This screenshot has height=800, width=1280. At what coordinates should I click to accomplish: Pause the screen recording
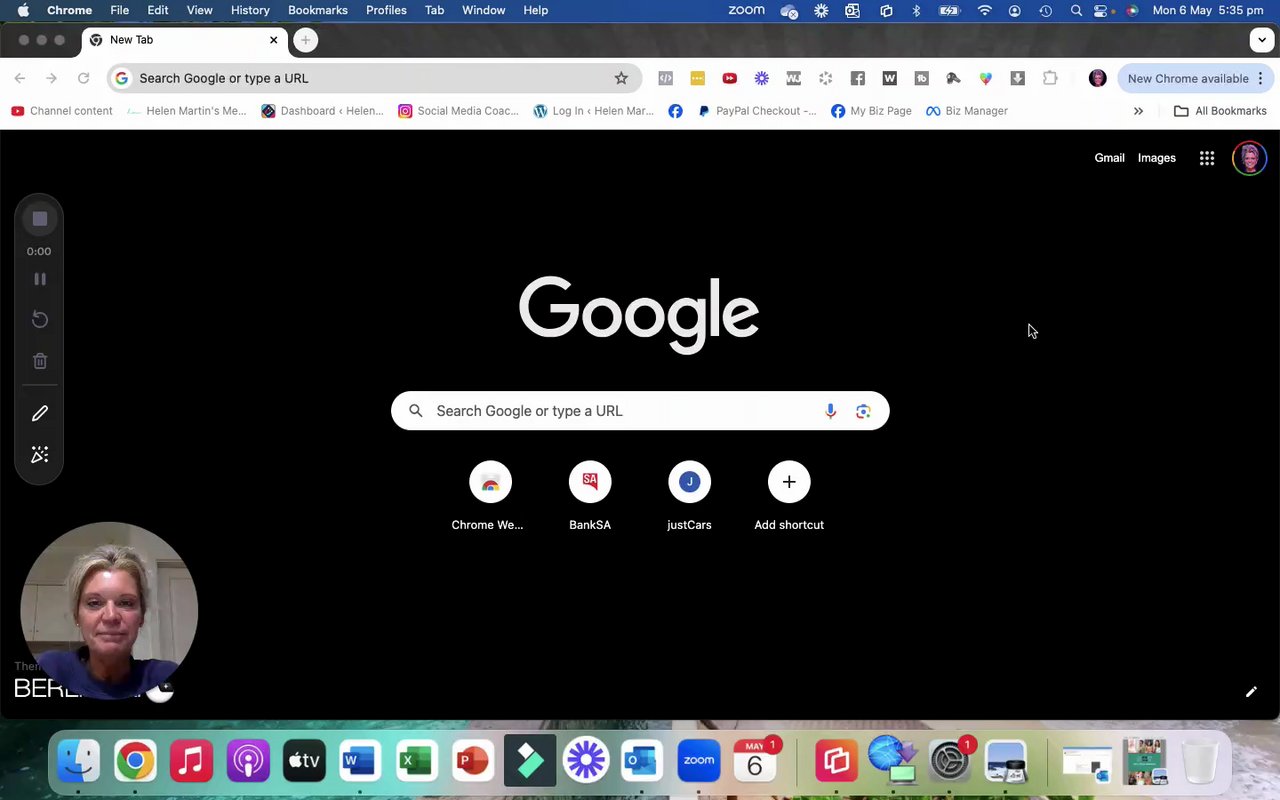40,279
